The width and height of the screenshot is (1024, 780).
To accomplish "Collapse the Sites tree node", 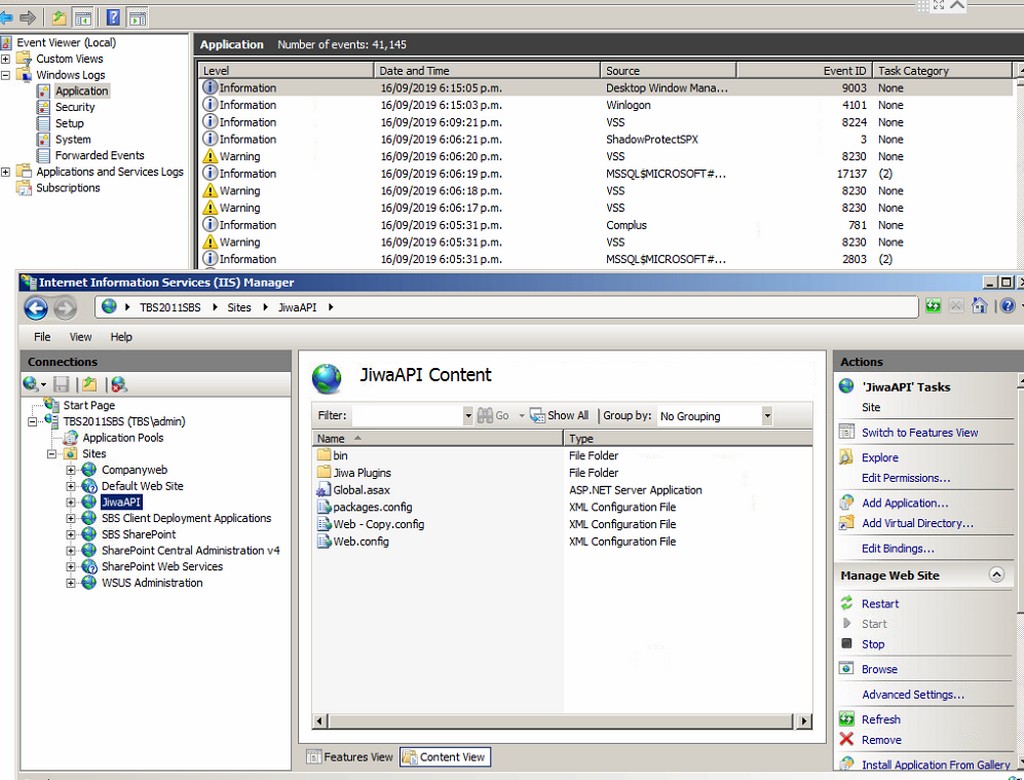I will click(x=53, y=454).
